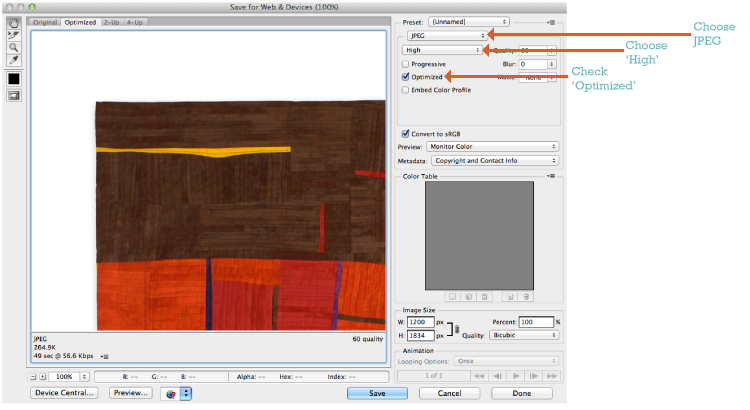Open the Color Table palette menu icon

click(551, 176)
